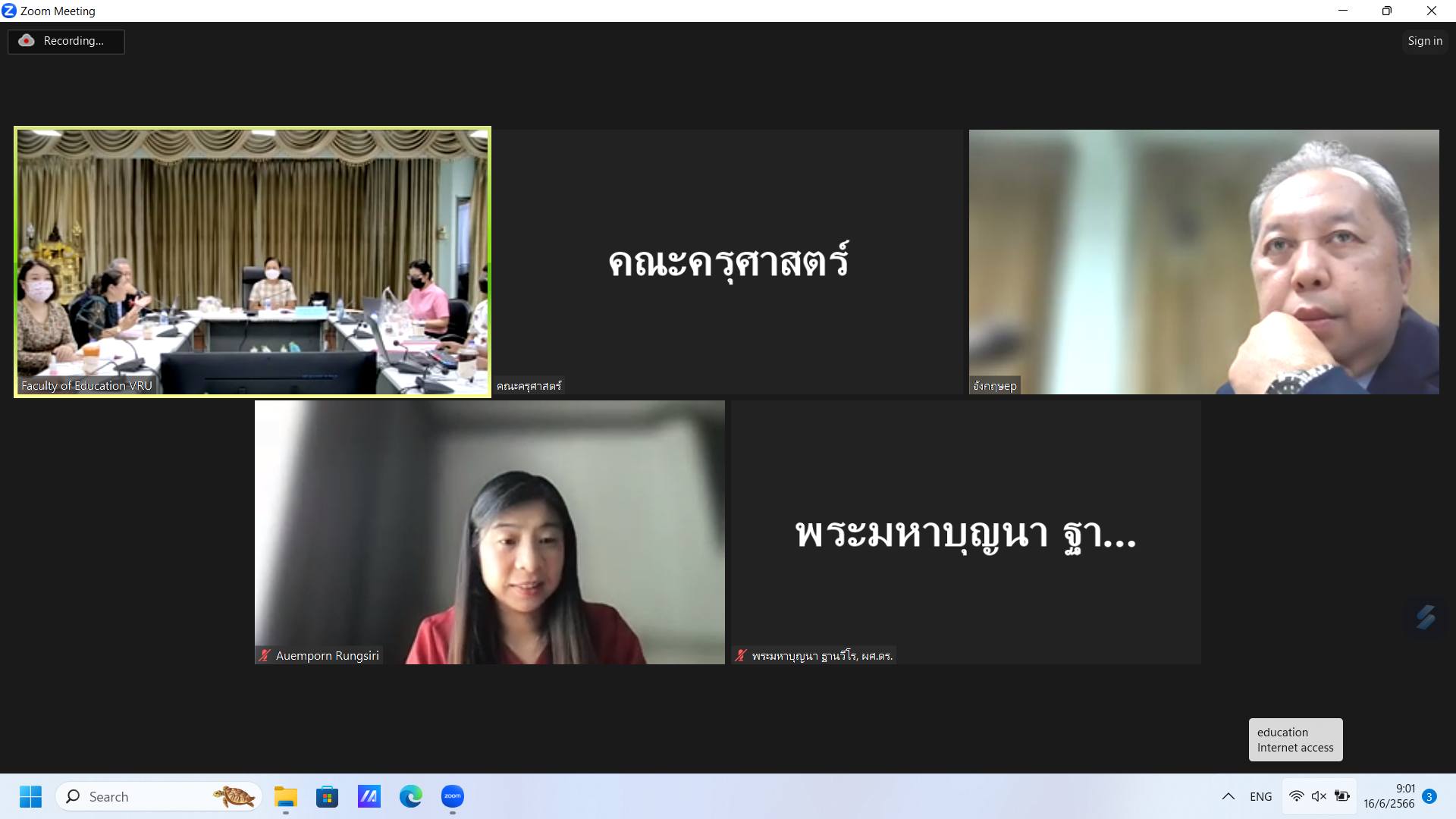Click muted mic icon on พระมหาบุญนา label

point(741,655)
